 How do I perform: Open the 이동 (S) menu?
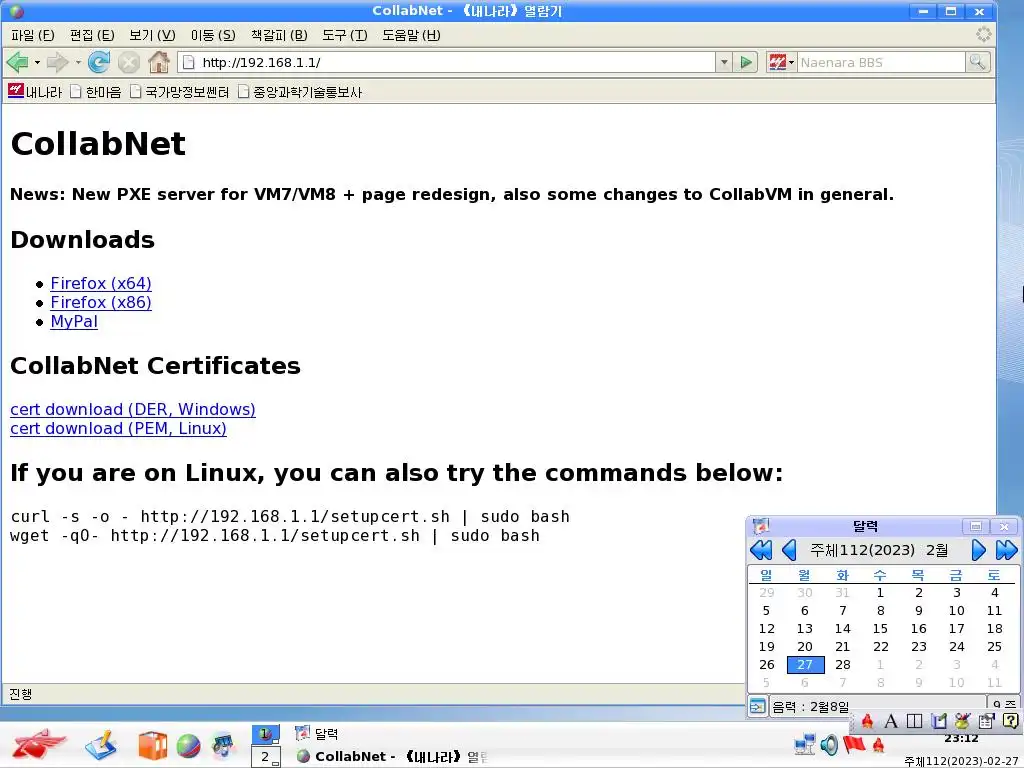click(213, 35)
